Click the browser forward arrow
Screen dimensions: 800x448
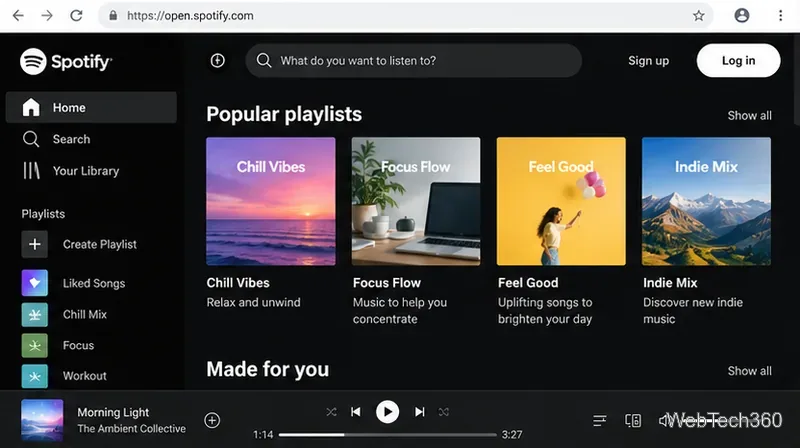click(47, 16)
